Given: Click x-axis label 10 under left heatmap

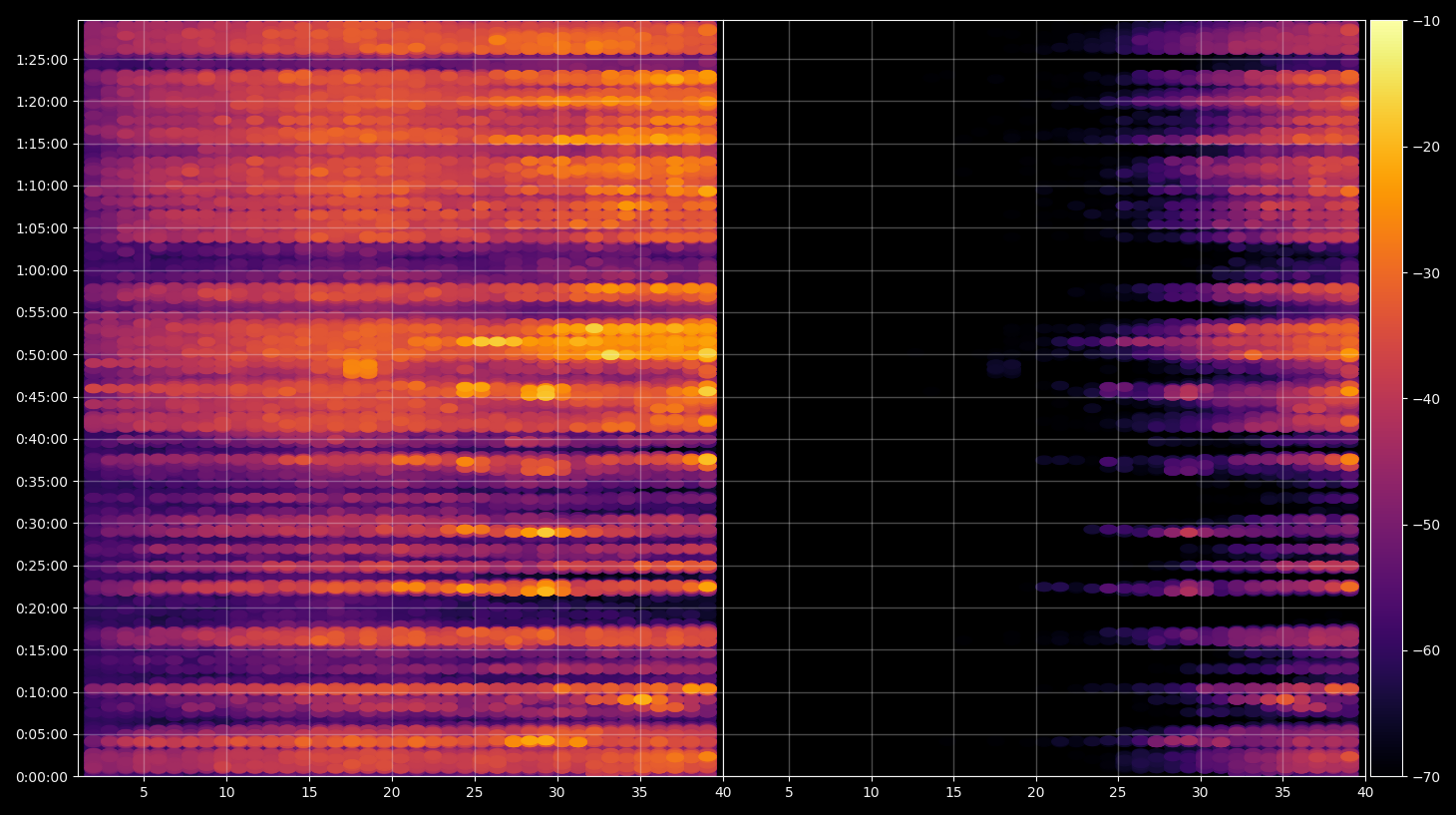Looking at the screenshot, I should [226, 793].
